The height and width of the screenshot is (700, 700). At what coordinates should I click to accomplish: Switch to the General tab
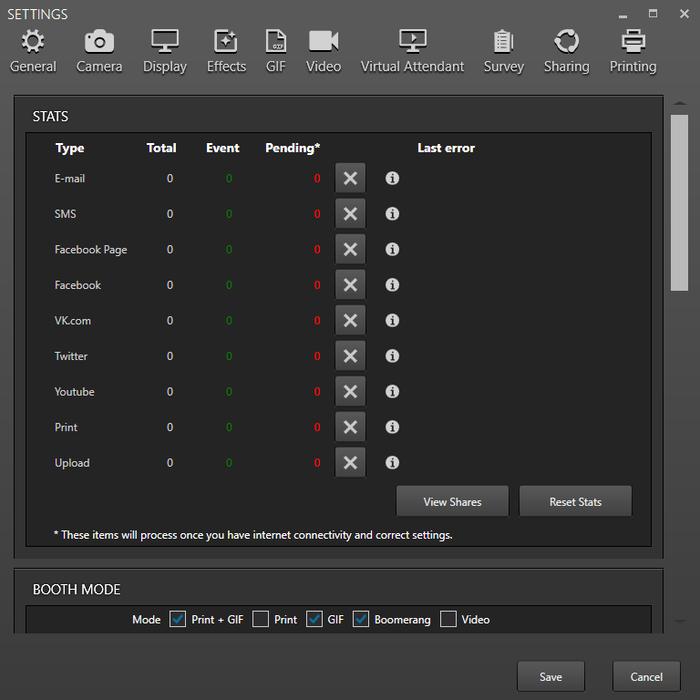coord(33,51)
